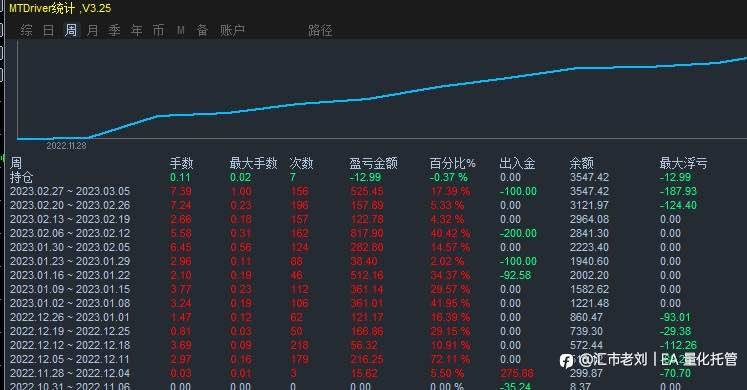Select the 年 yearly tab
Screen dimensions: 747x390
(137, 30)
